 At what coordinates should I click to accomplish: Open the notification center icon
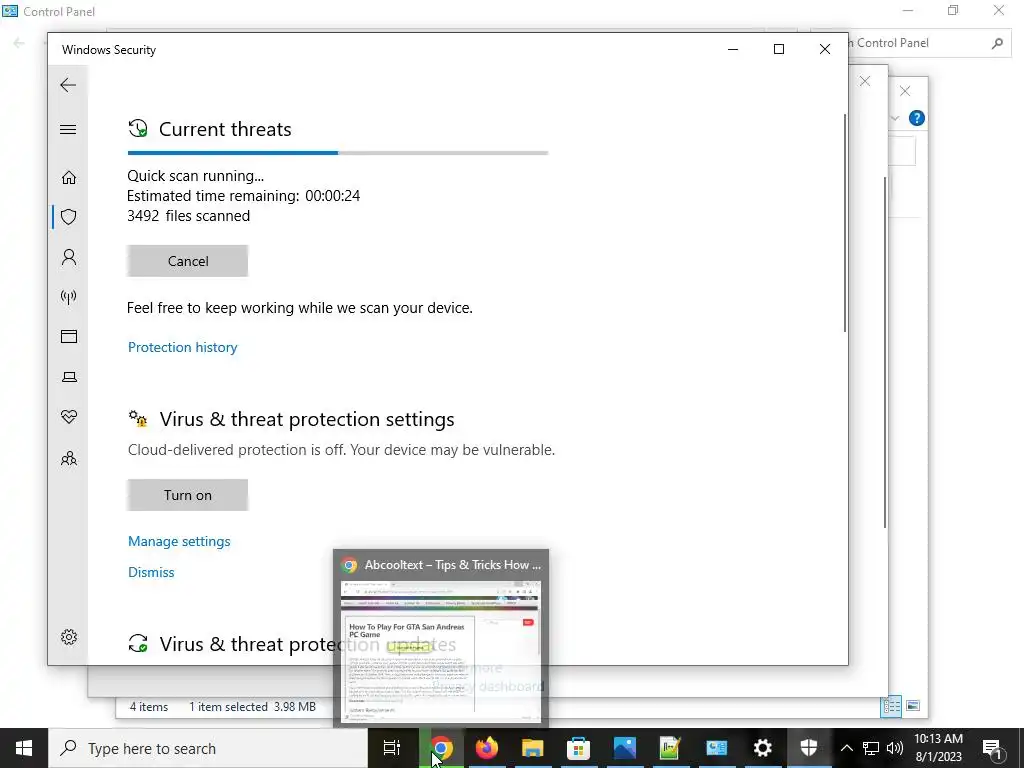click(992, 748)
